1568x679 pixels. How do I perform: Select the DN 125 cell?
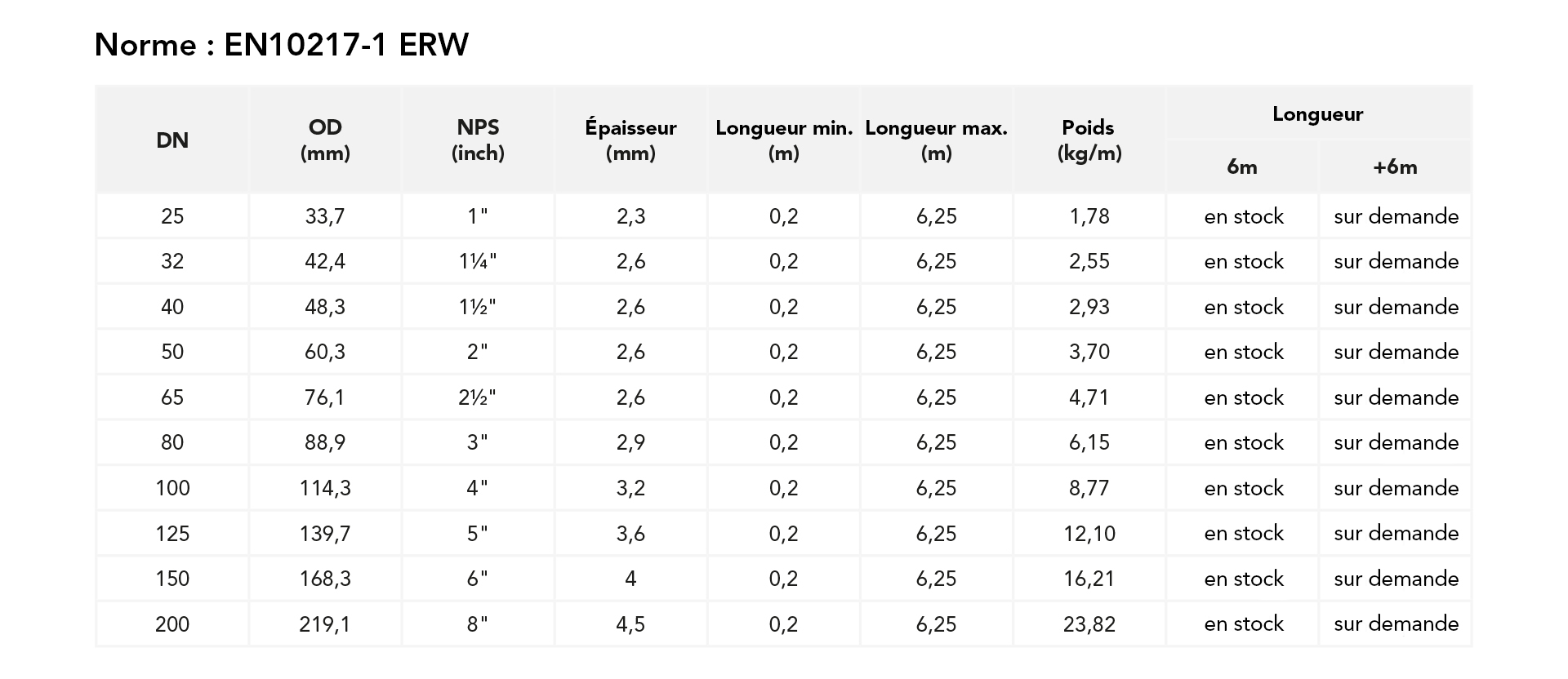[x=172, y=534]
